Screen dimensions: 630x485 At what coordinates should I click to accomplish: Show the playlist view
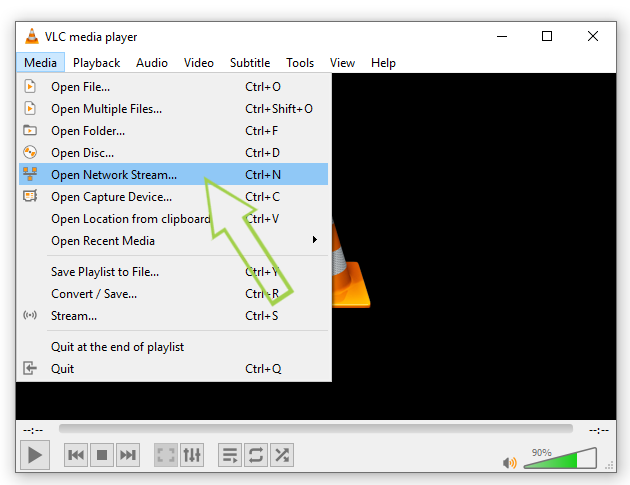230,455
